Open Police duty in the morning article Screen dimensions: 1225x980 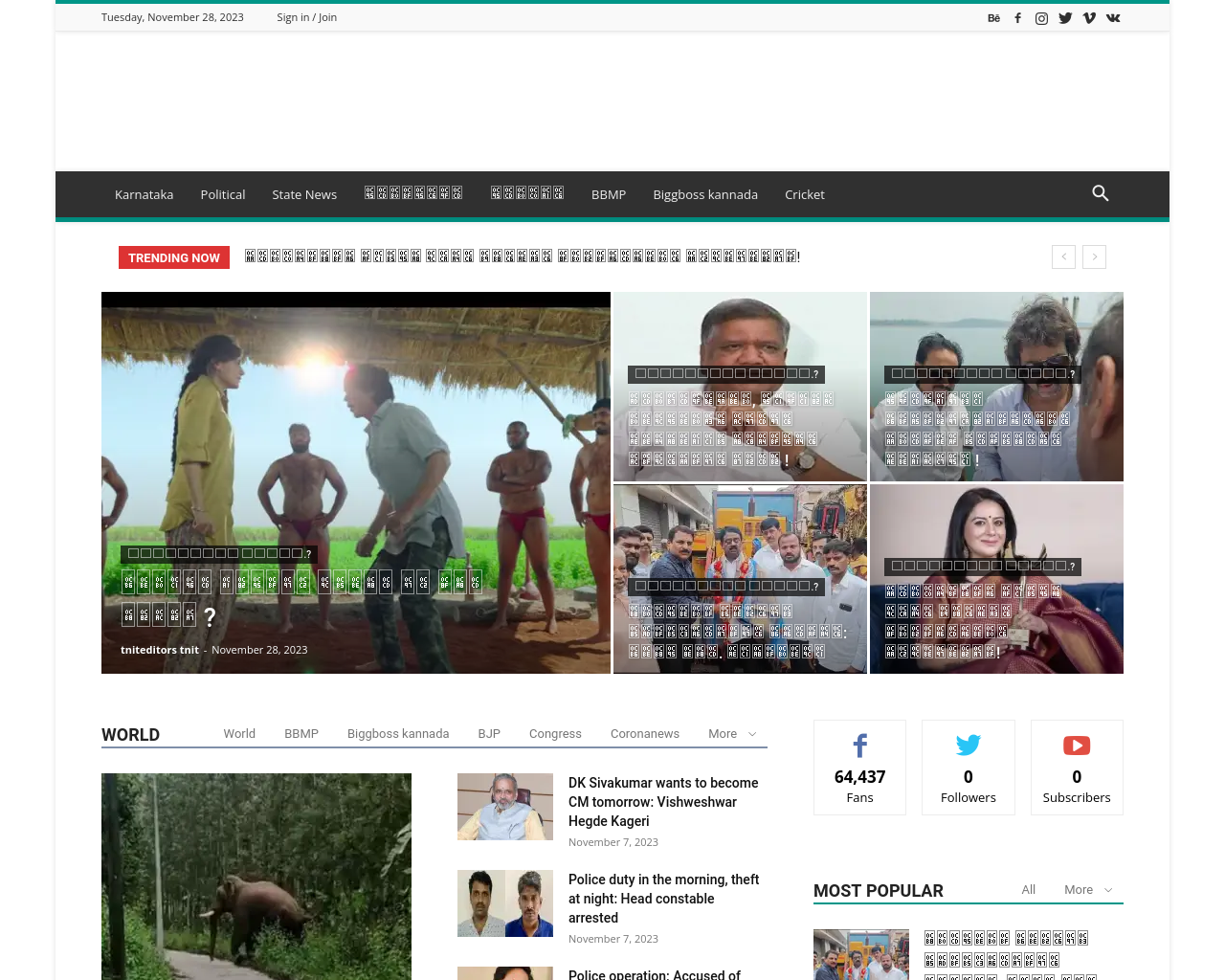663,899
